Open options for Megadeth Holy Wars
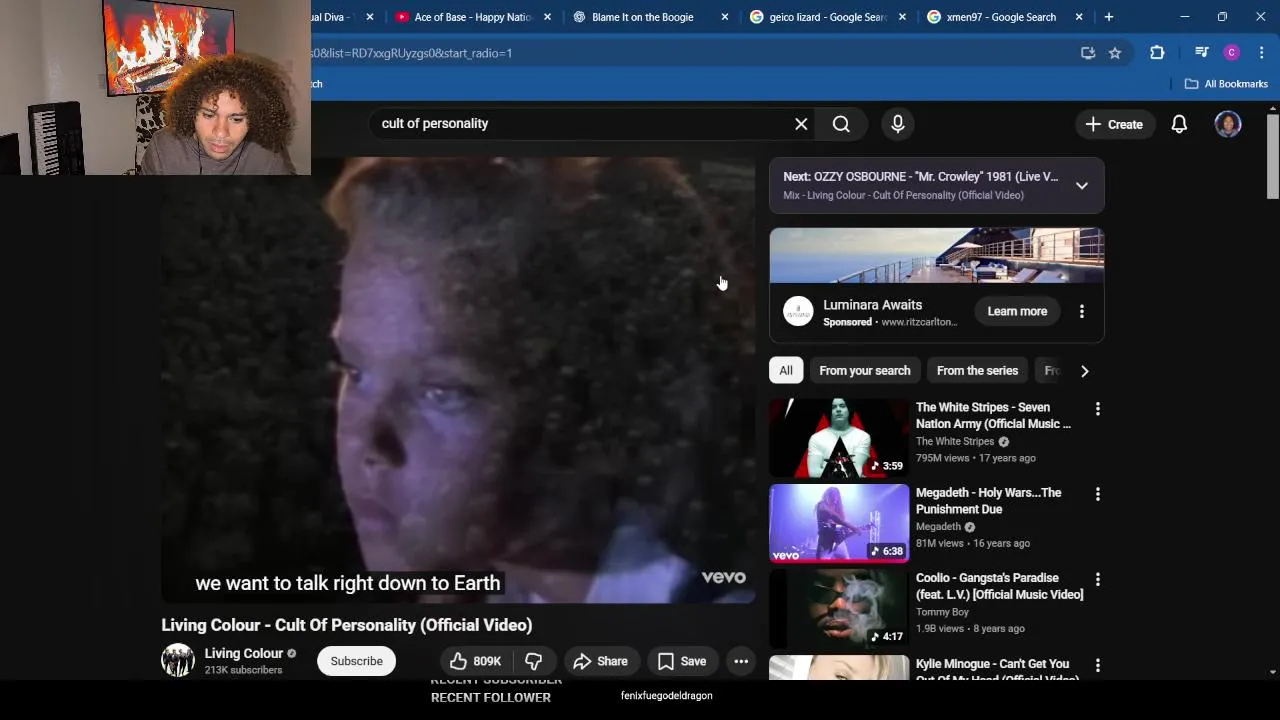1280x720 pixels. 1097,494
